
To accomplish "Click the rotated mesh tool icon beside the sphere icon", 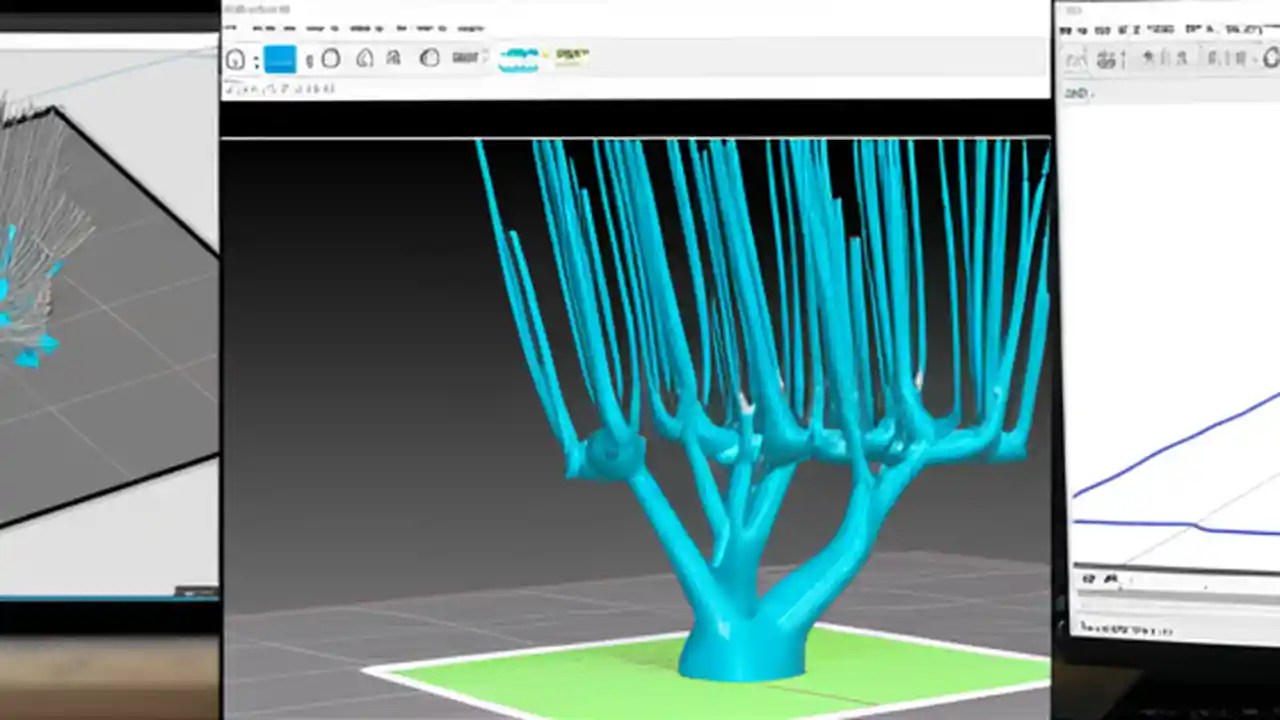I will coord(393,58).
